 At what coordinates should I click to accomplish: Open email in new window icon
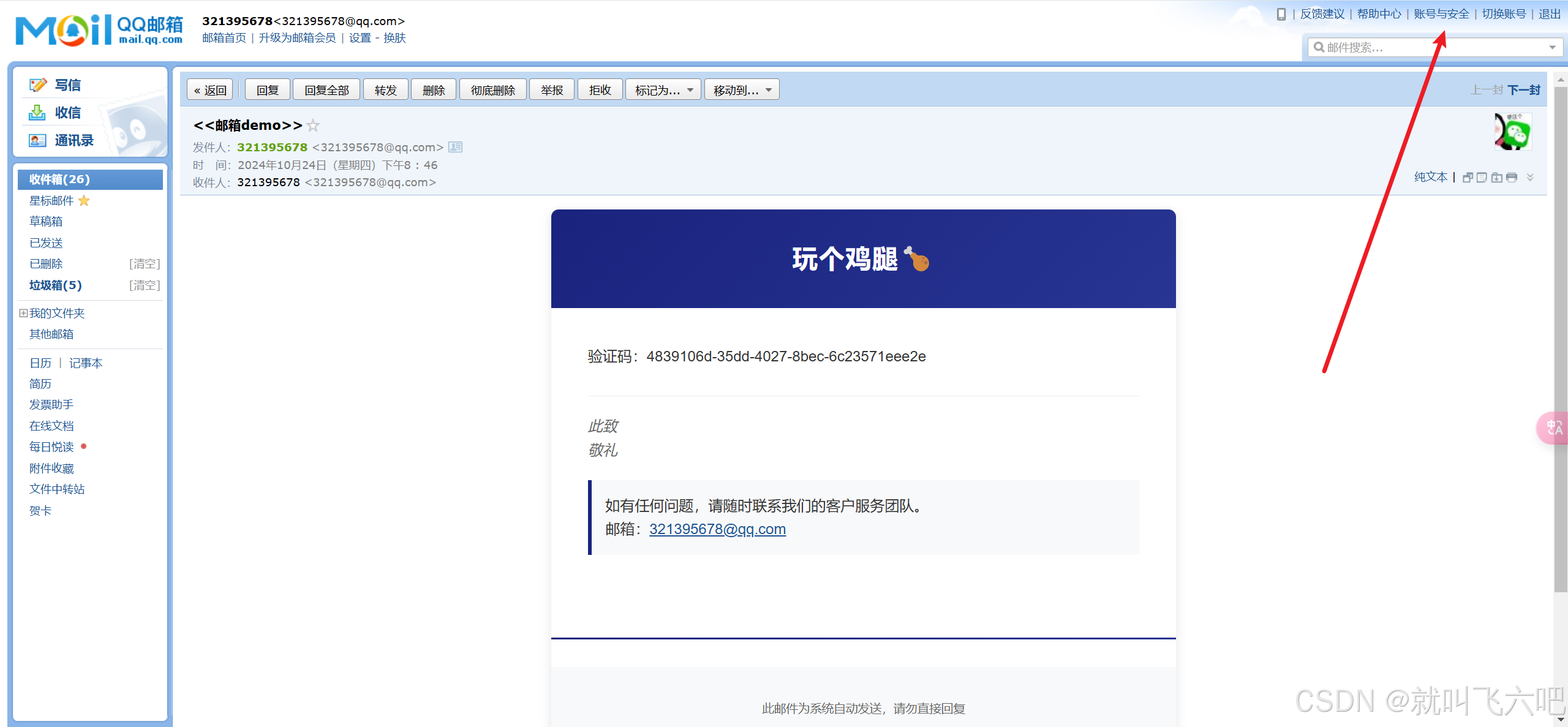click(x=1468, y=178)
